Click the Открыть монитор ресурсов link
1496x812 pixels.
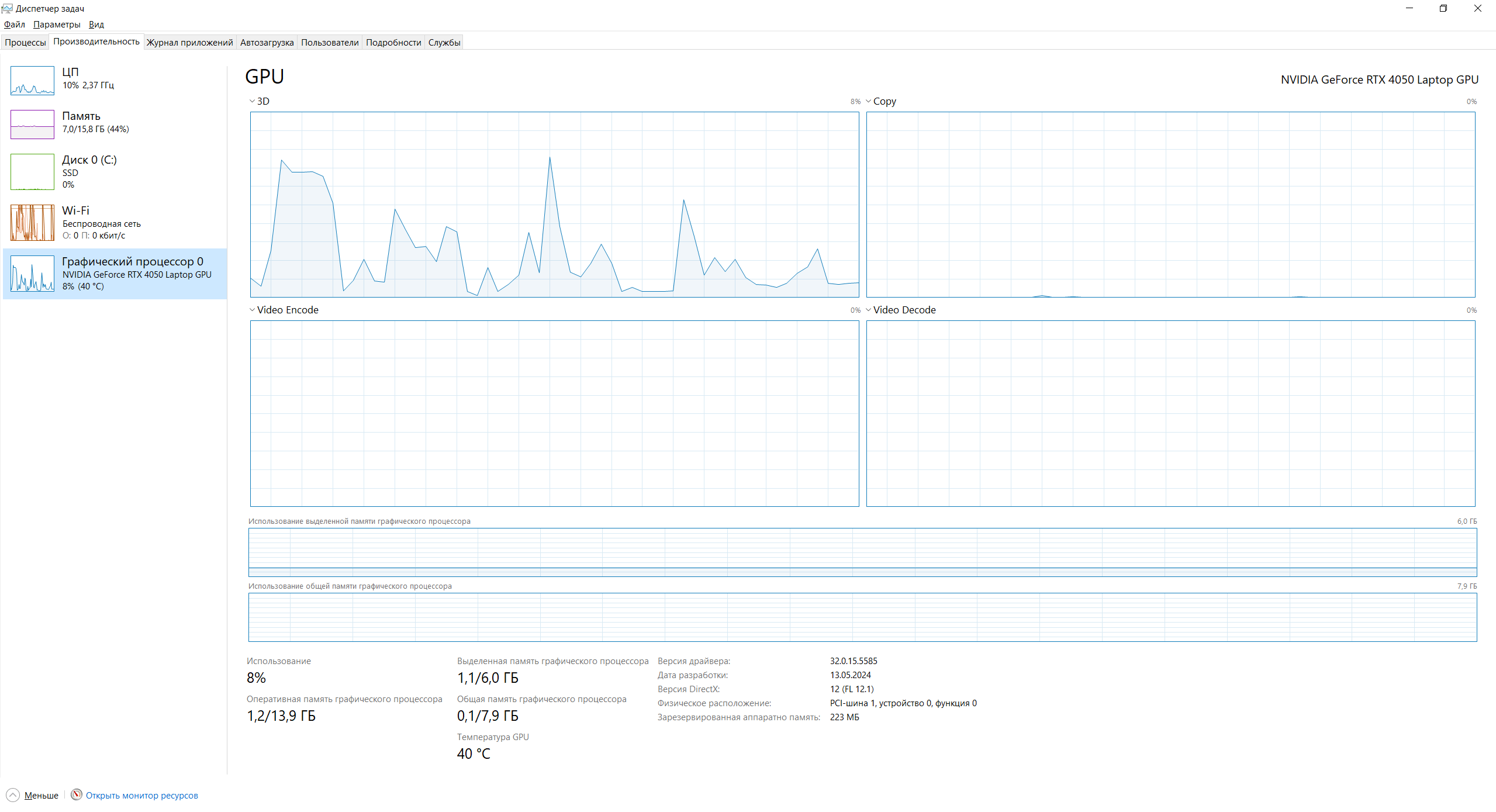(141, 795)
